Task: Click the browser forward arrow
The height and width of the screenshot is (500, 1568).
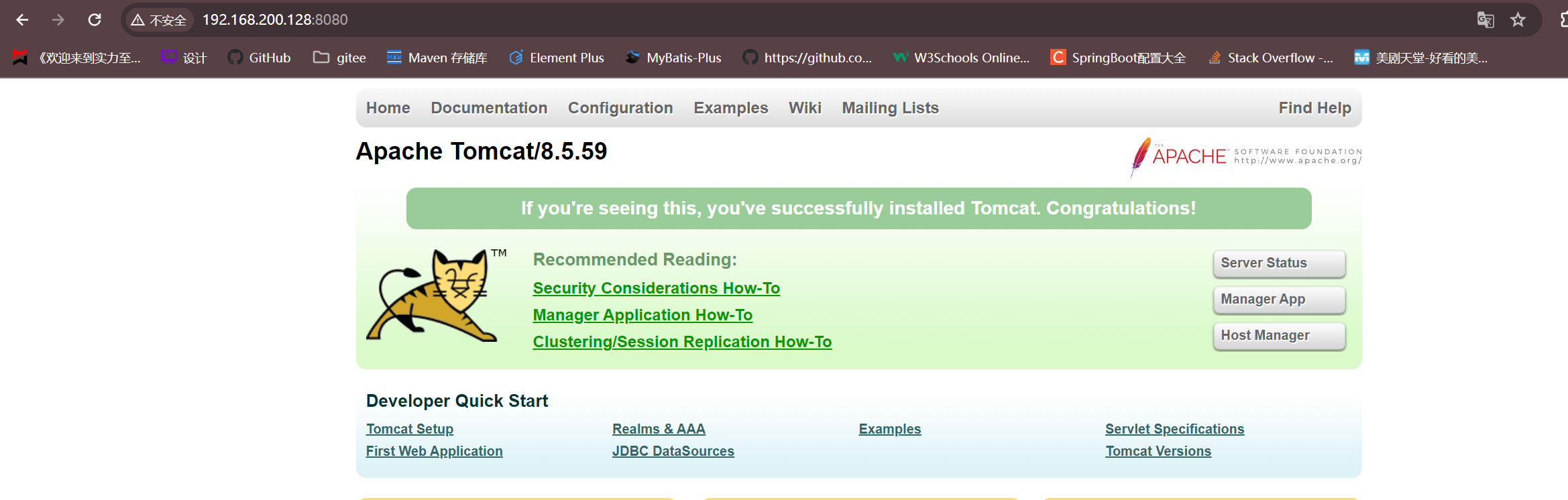Action: 58,20
